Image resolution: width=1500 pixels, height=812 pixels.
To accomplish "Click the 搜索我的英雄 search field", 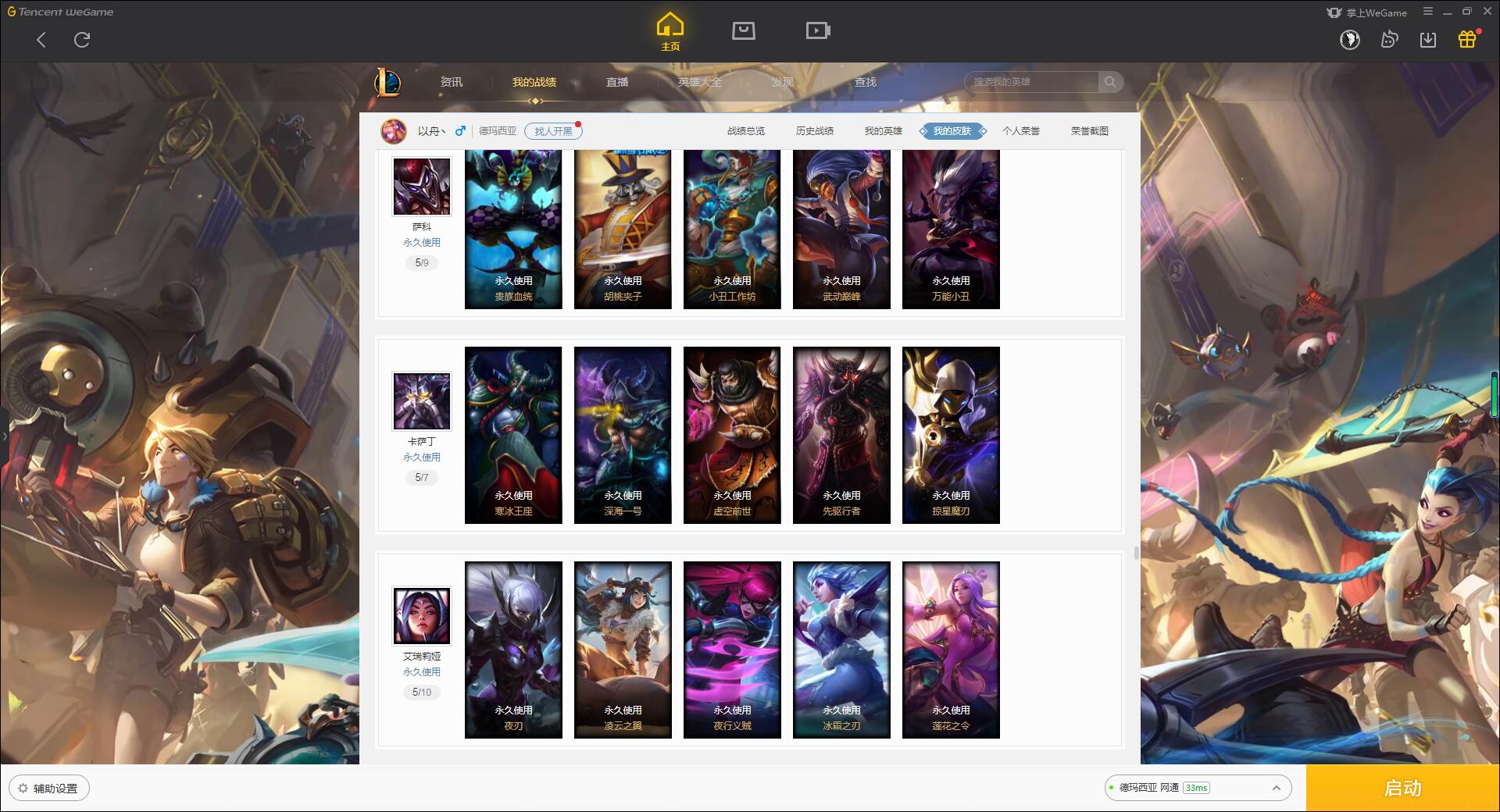I will click(1031, 82).
